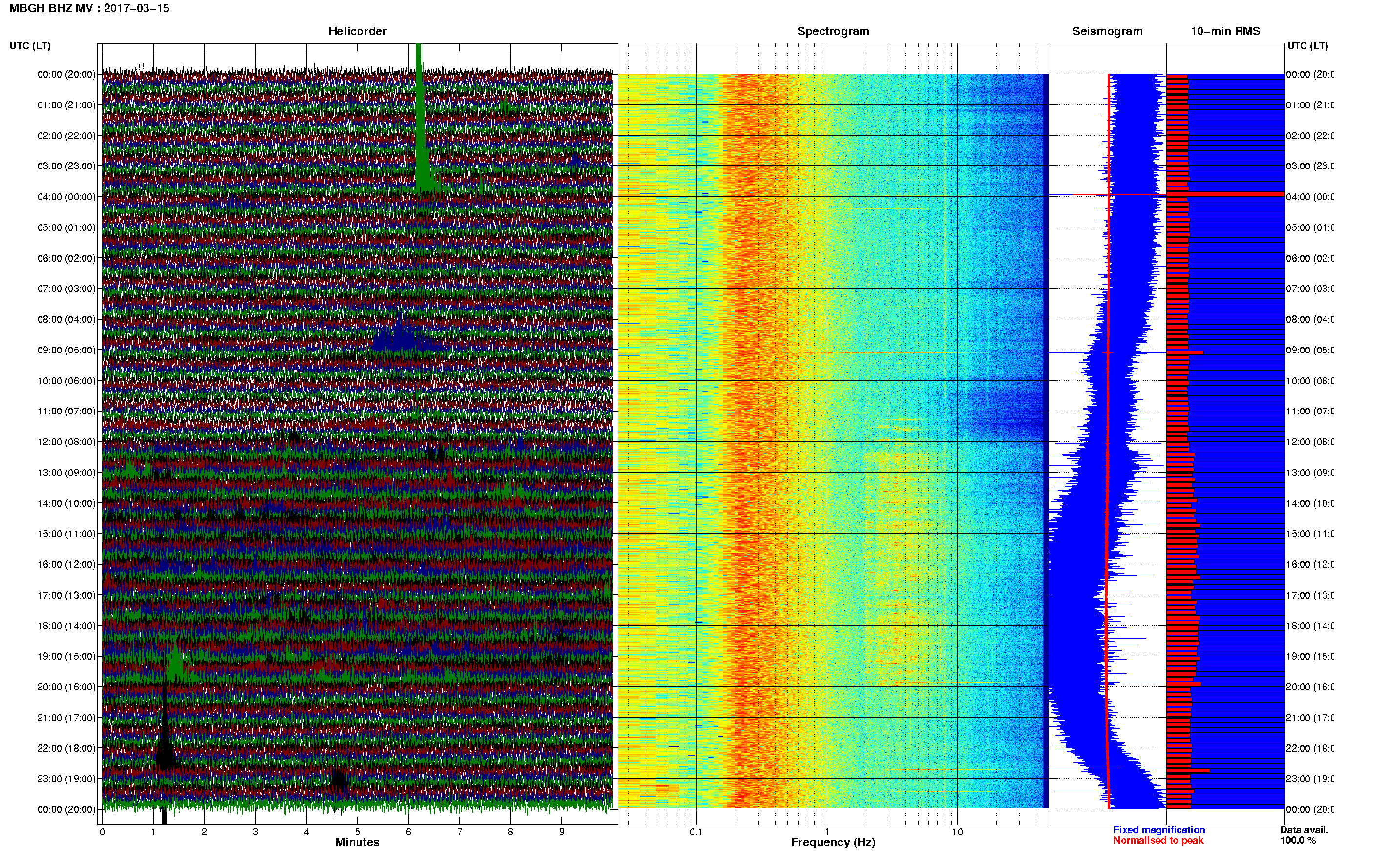This screenshot has height=868, width=1389.
Task: Select the '10-min RMS' panel heading
Action: [x=1225, y=31]
